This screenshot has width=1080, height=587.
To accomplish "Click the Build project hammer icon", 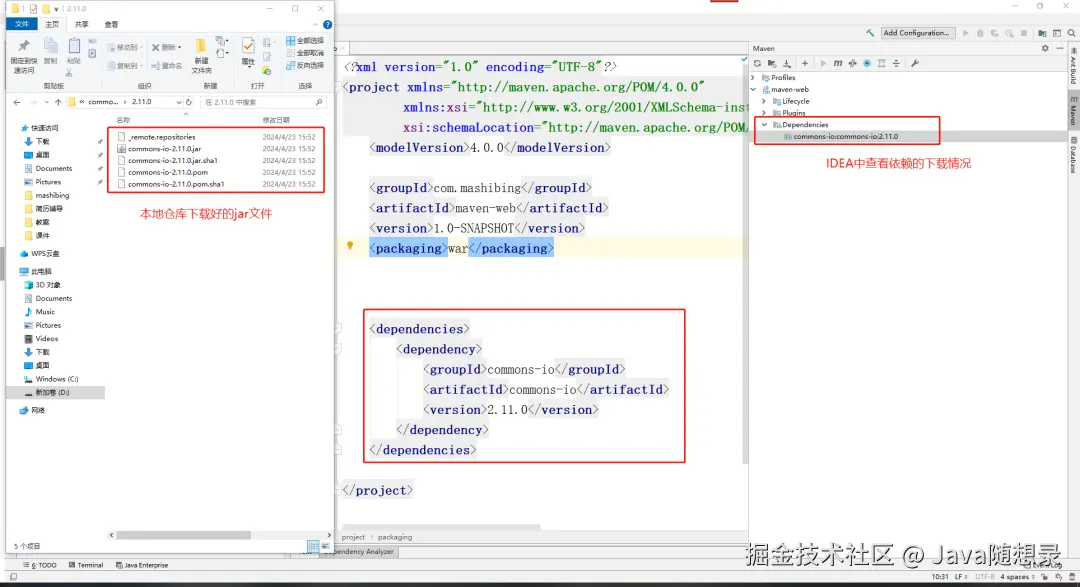I will pyautogui.click(x=870, y=33).
